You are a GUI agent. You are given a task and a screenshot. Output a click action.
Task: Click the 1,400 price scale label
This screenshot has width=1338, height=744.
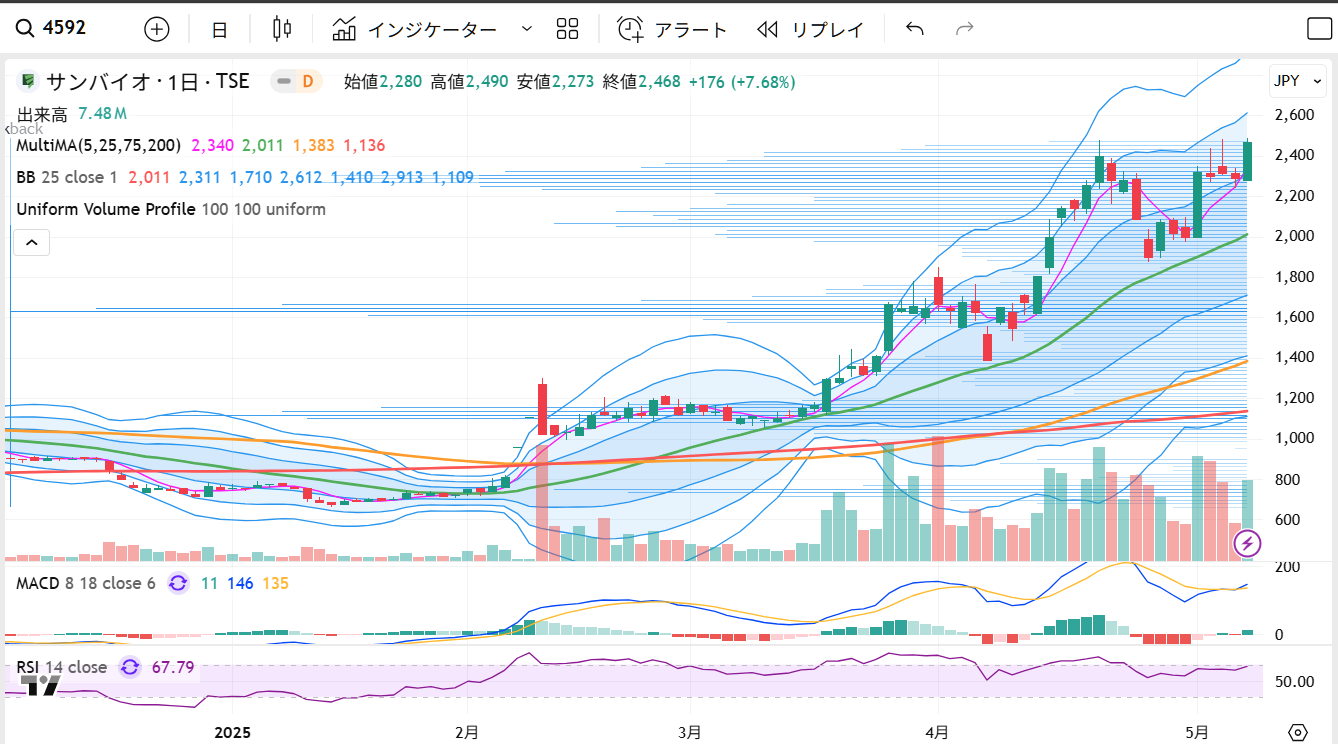click(1294, 357)
